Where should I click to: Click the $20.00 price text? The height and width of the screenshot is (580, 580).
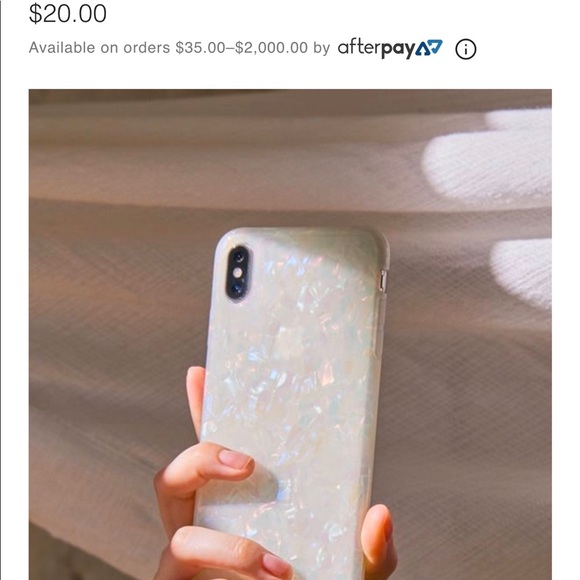[68, 14]
